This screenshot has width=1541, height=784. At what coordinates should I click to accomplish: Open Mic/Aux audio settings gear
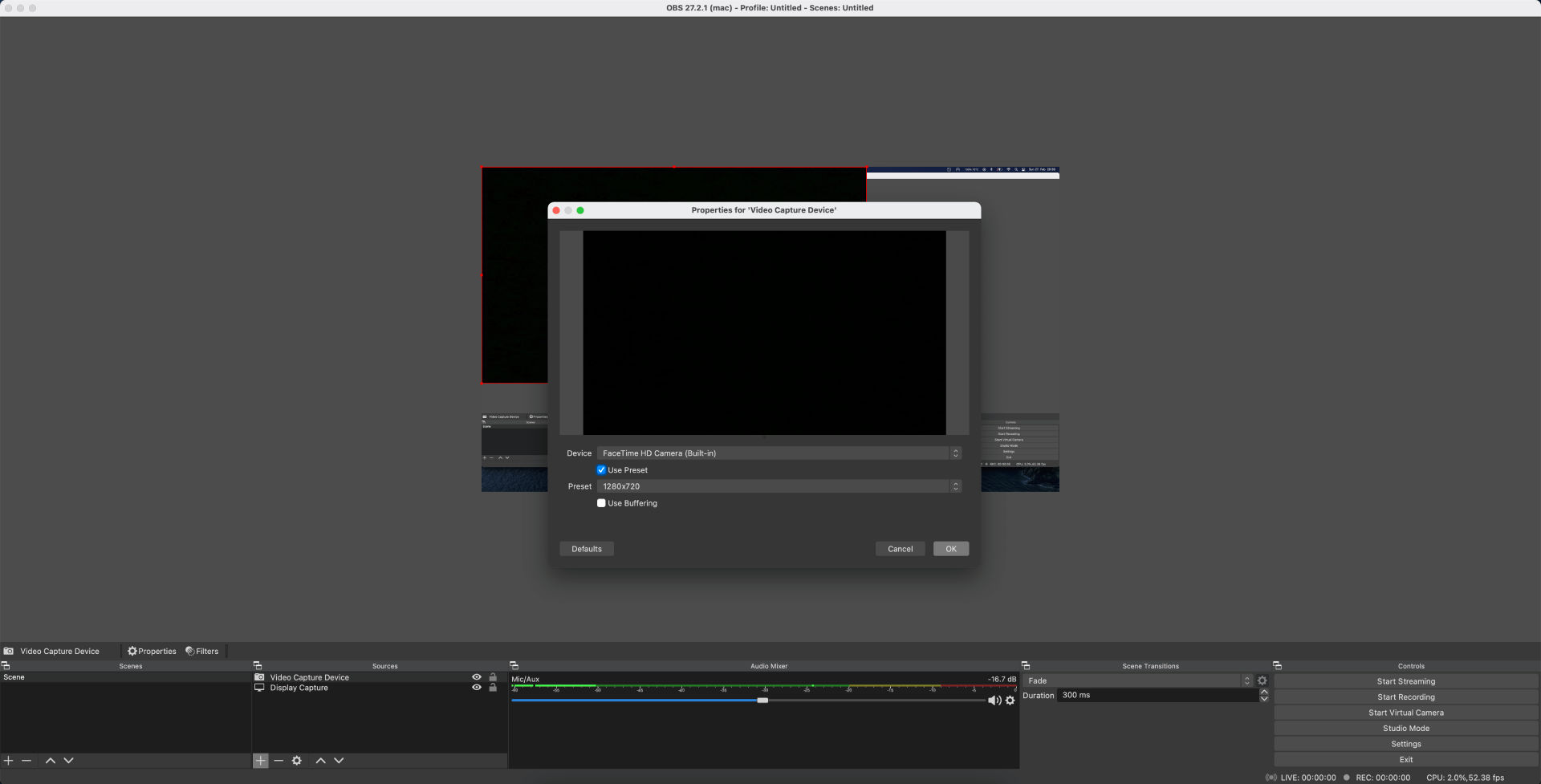(x=1010, y=701)
